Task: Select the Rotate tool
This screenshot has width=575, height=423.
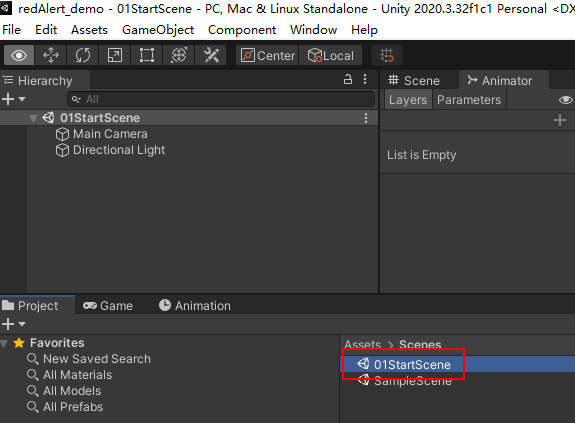Action: (x=83, y=55)
